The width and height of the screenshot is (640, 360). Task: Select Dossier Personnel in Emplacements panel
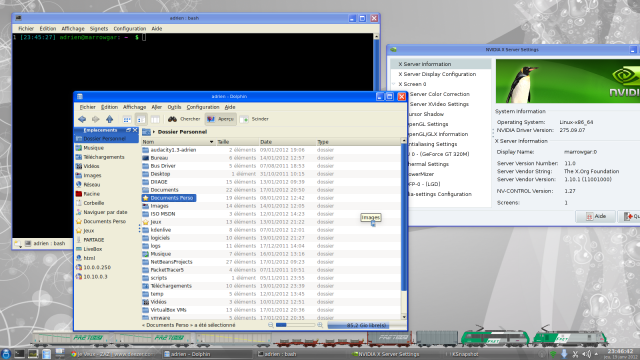point(106,139)
